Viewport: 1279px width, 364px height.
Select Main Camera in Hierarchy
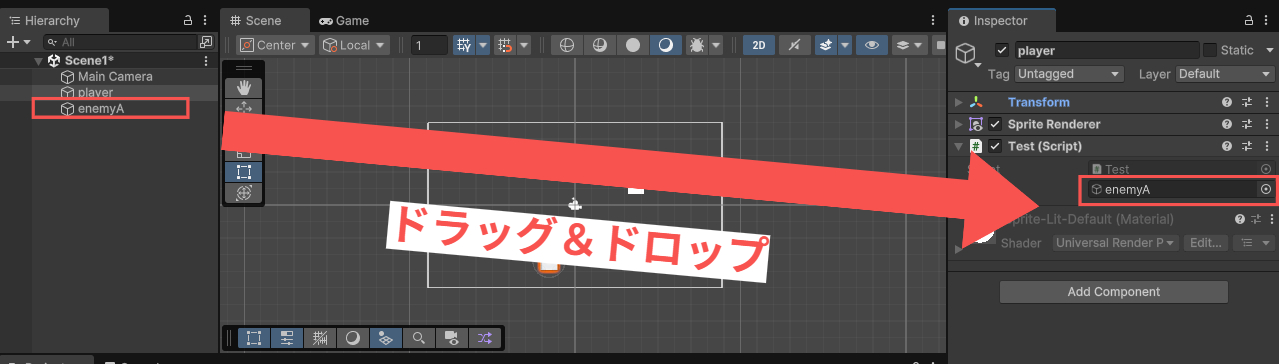(x=115, y=76)
